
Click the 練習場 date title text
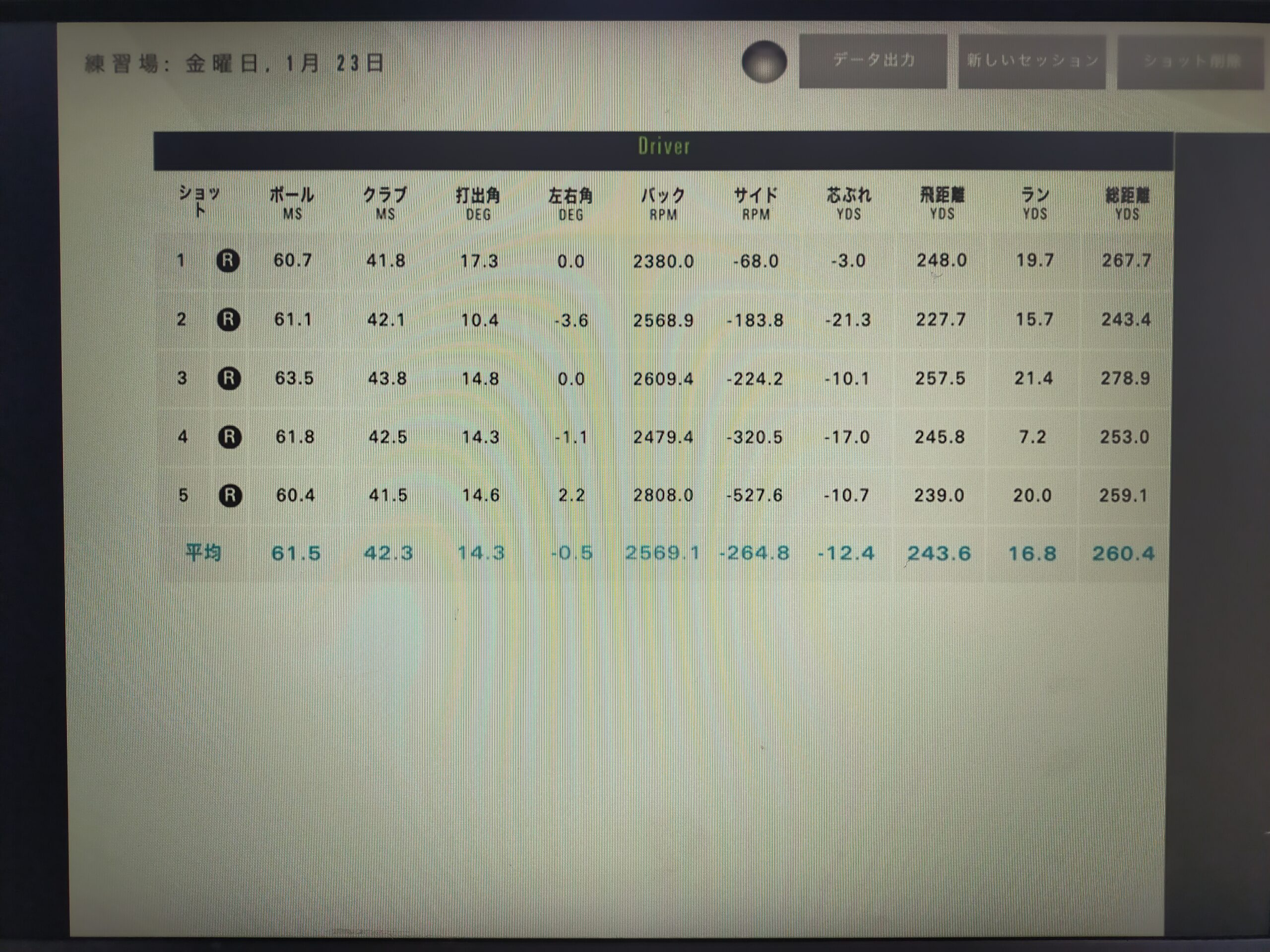coord(234,63)
